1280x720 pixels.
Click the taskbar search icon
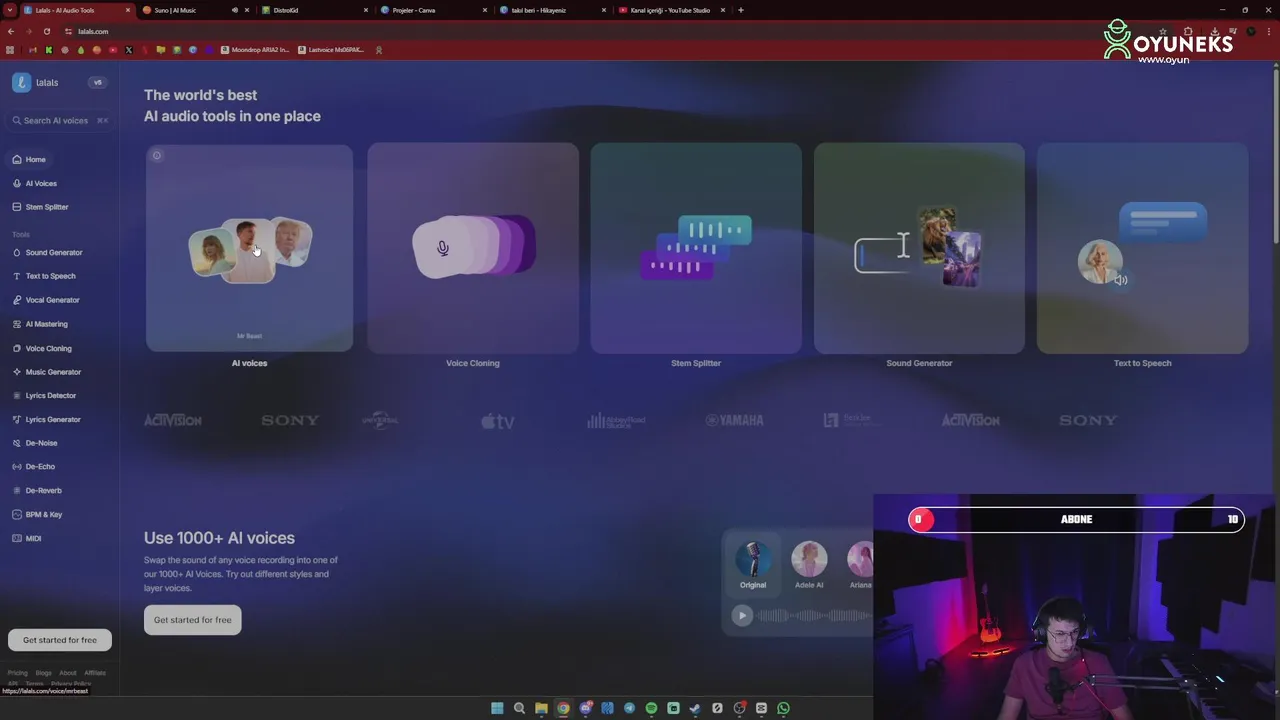[519, 708]
